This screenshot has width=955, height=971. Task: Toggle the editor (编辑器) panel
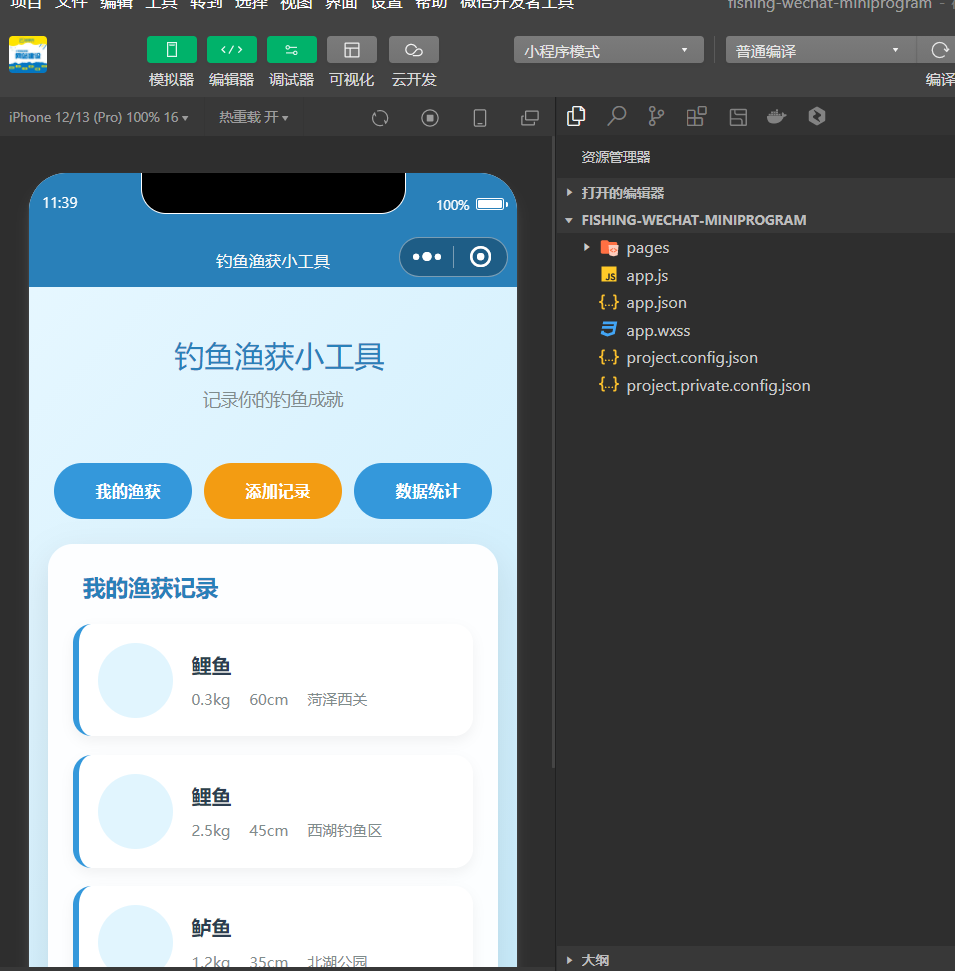tap(232, 50)
